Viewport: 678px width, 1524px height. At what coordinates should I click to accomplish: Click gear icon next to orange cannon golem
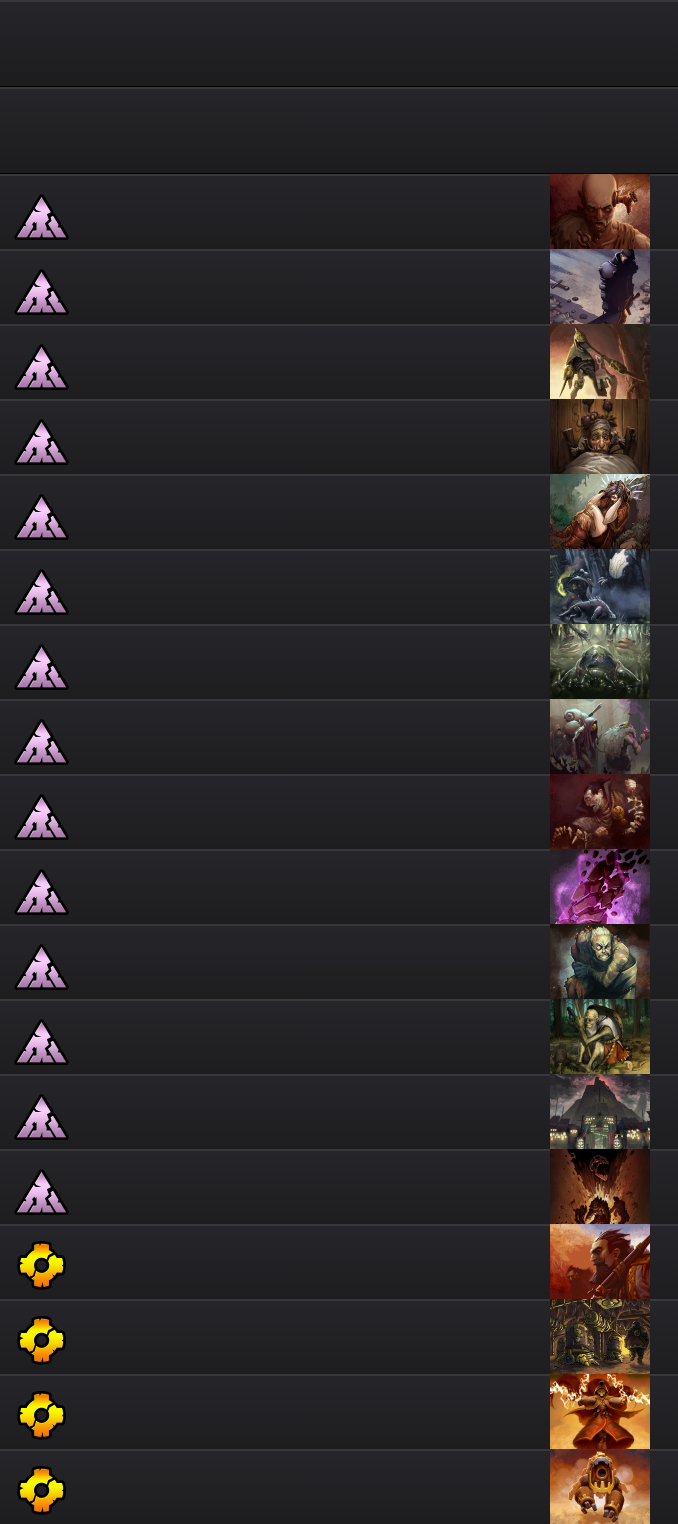click(x=41, y=1491)
